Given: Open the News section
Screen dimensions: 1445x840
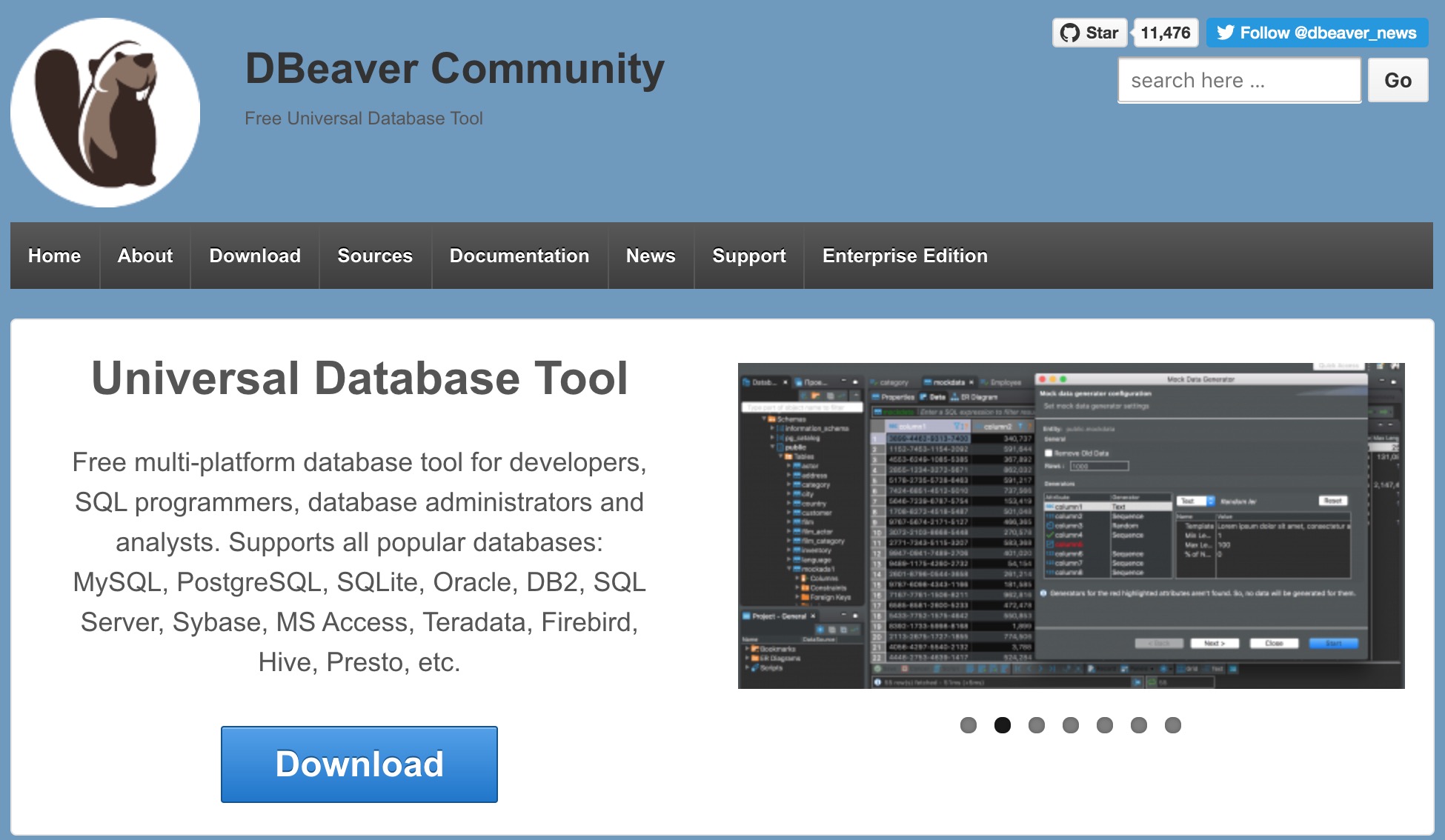Looking at the screenshot, I should point(651,256).
